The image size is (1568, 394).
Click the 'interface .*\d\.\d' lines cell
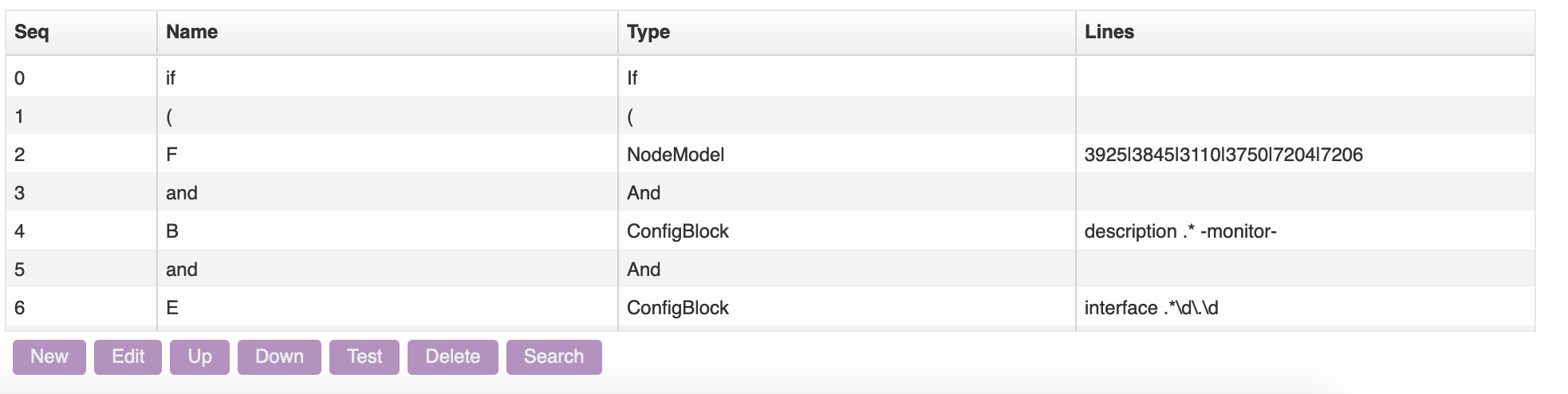(x=1151, y=308)
